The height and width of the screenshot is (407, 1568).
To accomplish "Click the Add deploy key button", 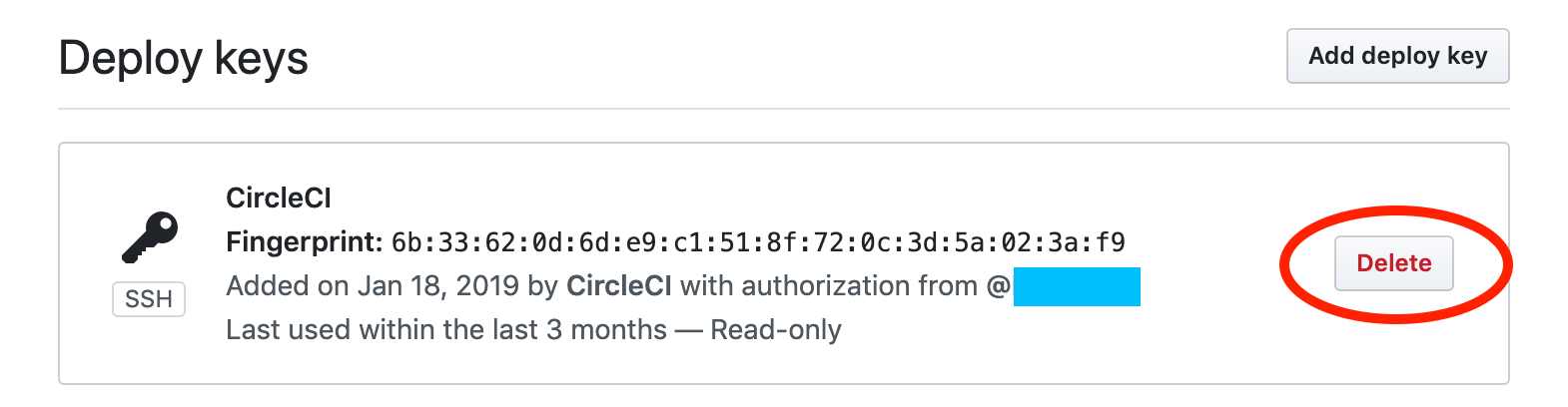I will pyautogui.click(x=1396, y=56).
